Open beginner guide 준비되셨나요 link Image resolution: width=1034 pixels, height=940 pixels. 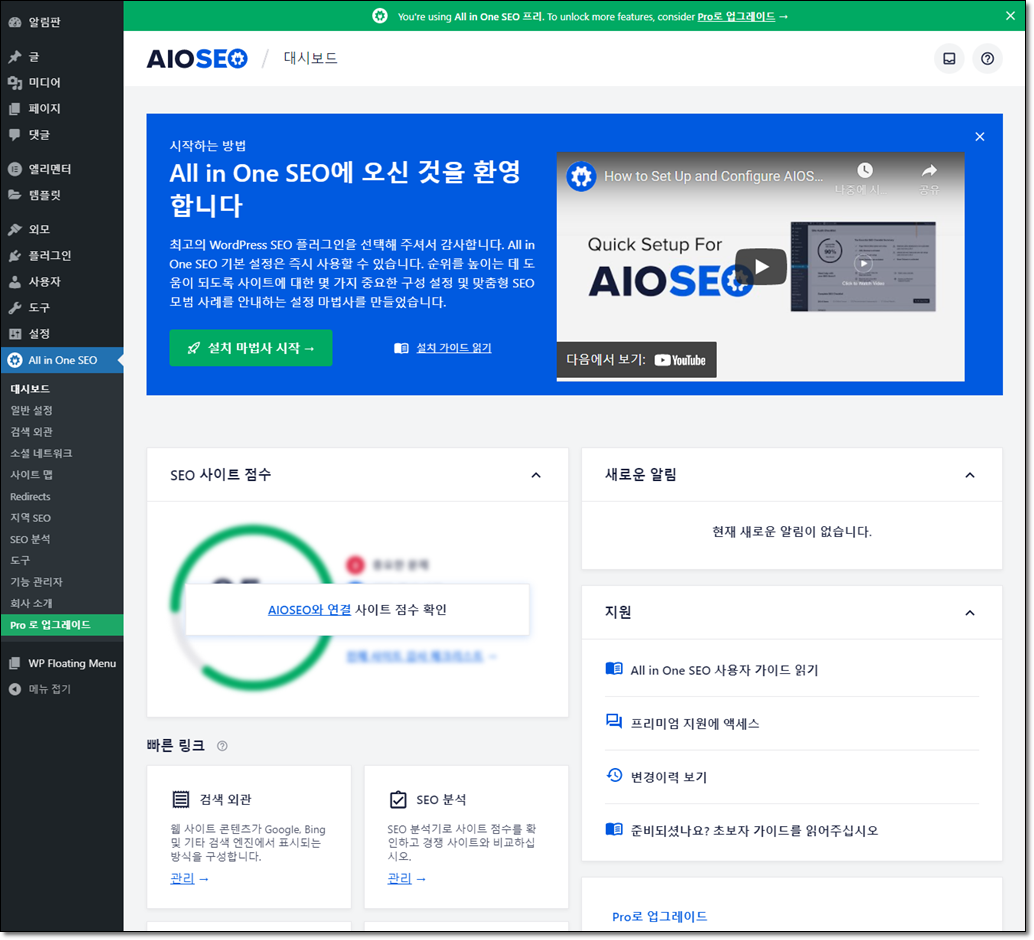(754, 830)
